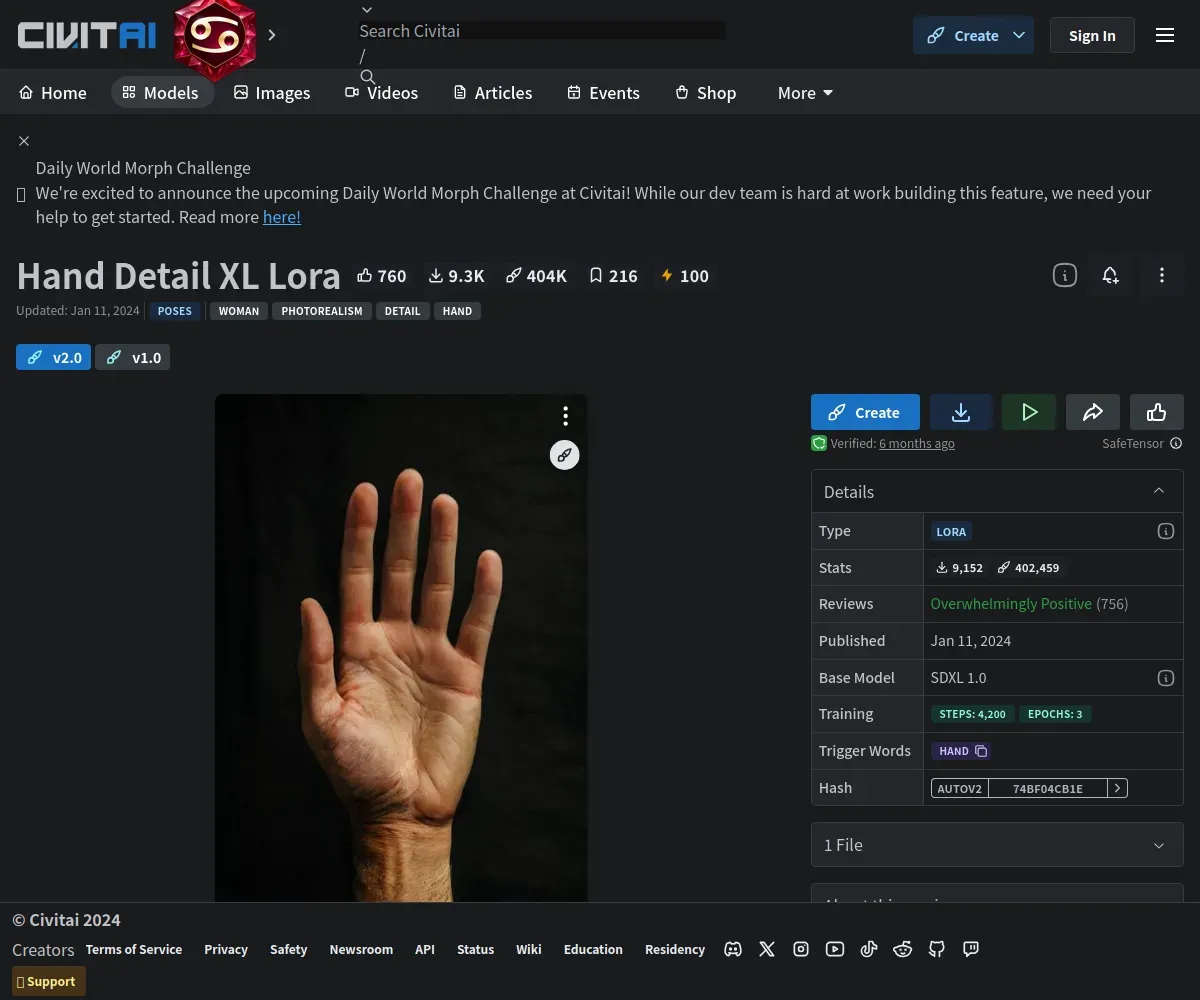The height and width of the screenshot is (1000, 1200).
Task: Follow the 'here!' announcement link
Action: pos(281,217)
